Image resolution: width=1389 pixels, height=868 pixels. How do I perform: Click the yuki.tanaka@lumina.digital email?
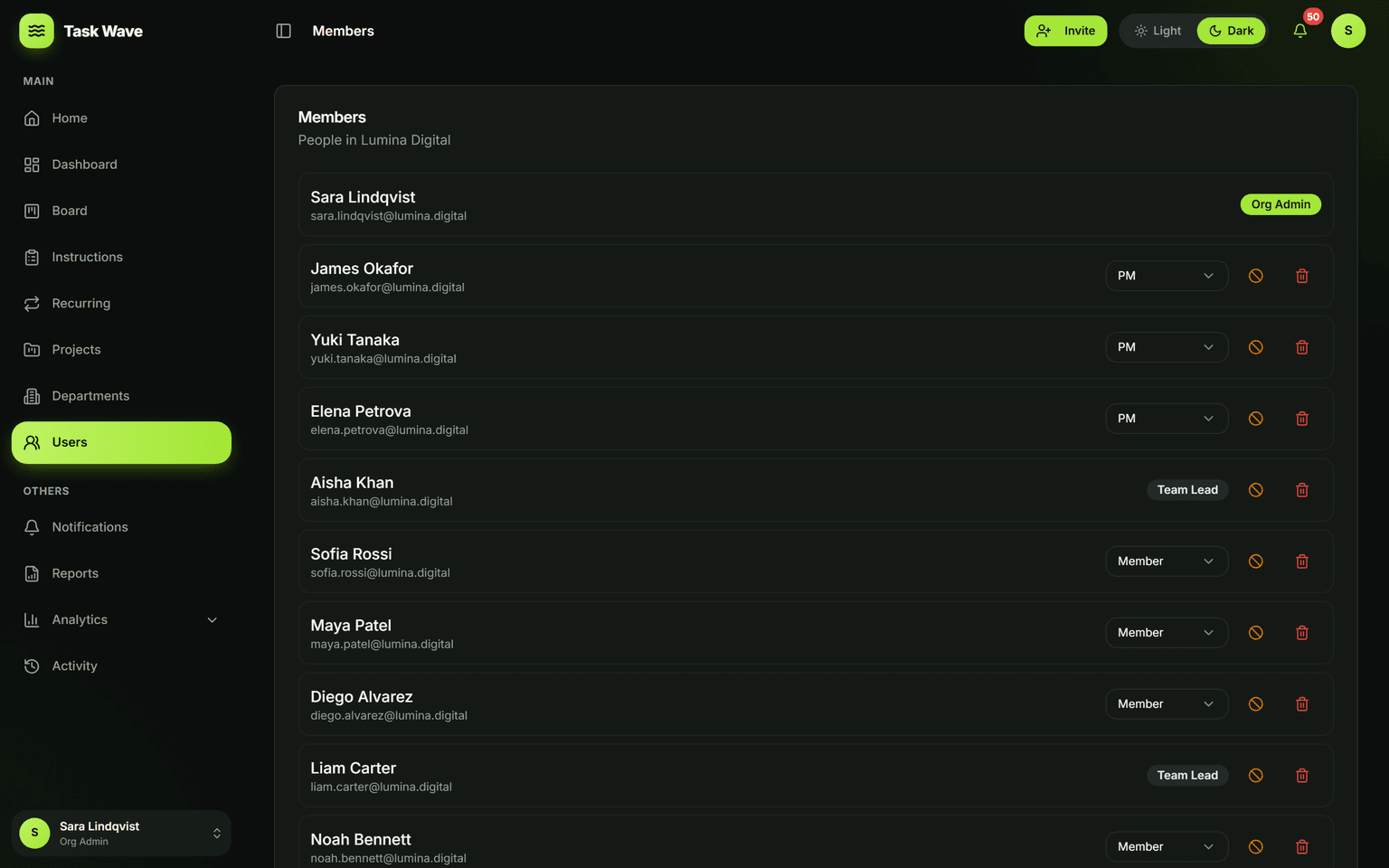click(383, 359)
